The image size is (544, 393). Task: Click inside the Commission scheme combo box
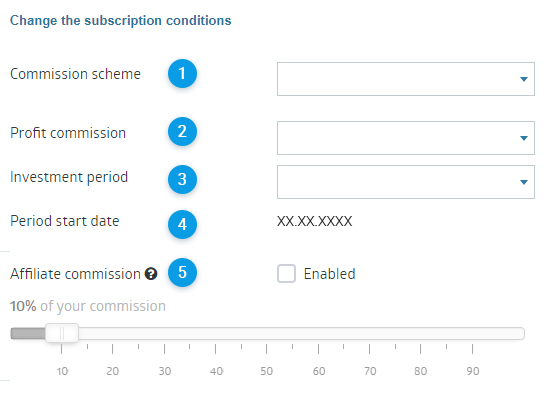[x=406, y=79]
